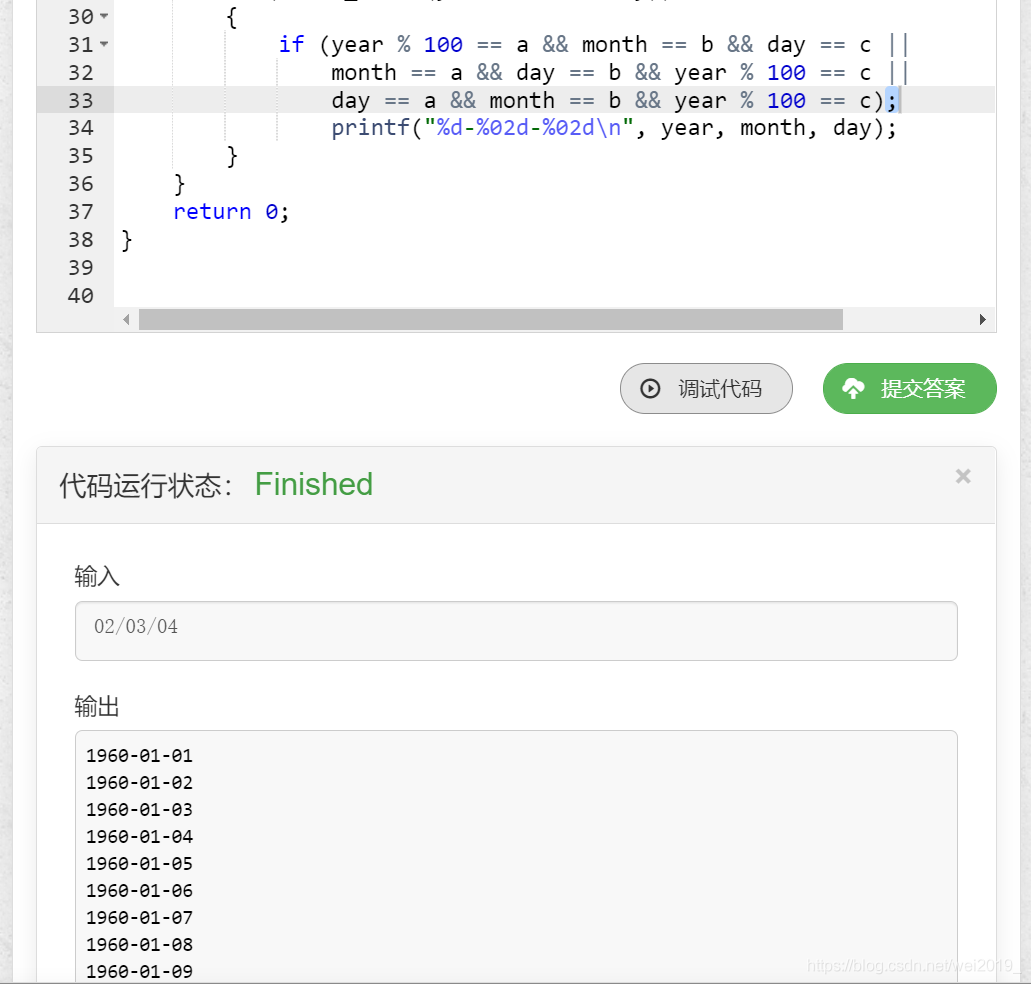
Task: Click output line 1960-01-01
Action: coord(139,756)
